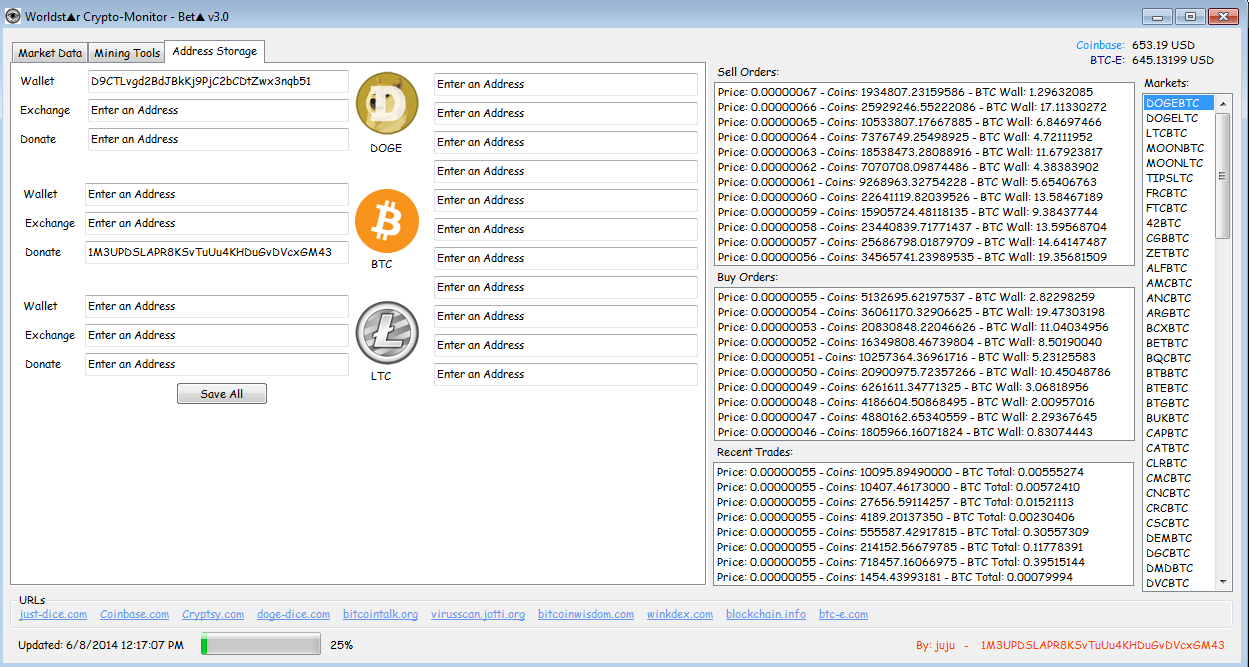Select LTCBTC in Markets list

click(x=1179, y=133)
